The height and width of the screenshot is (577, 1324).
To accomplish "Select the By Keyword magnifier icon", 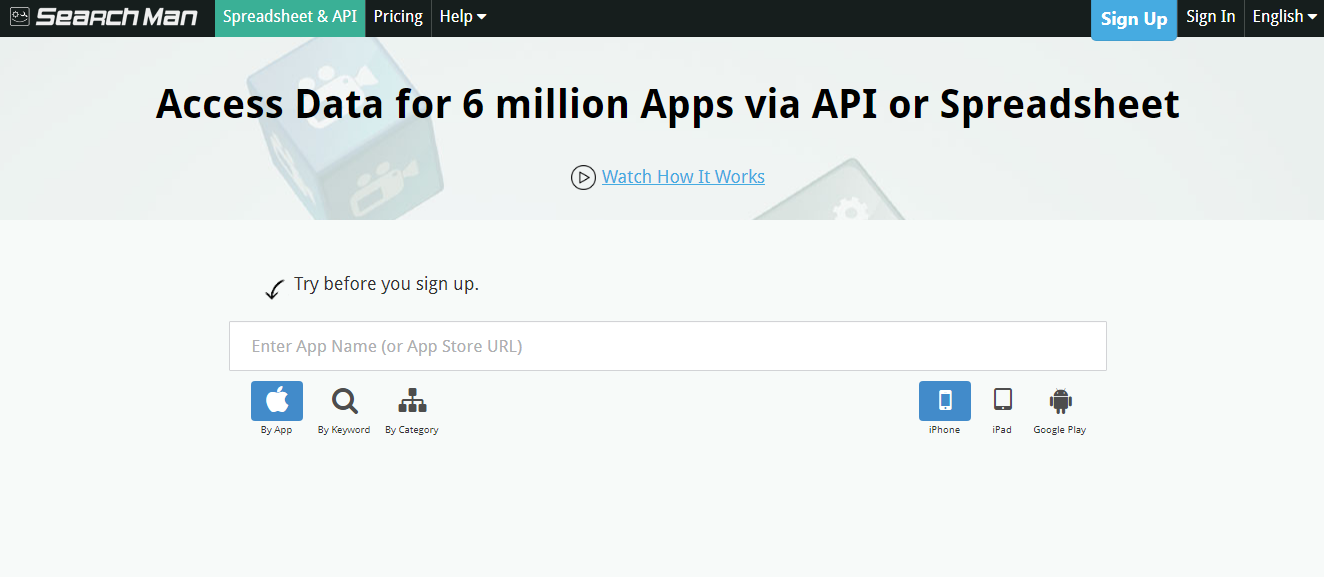I will coord(344,401).
